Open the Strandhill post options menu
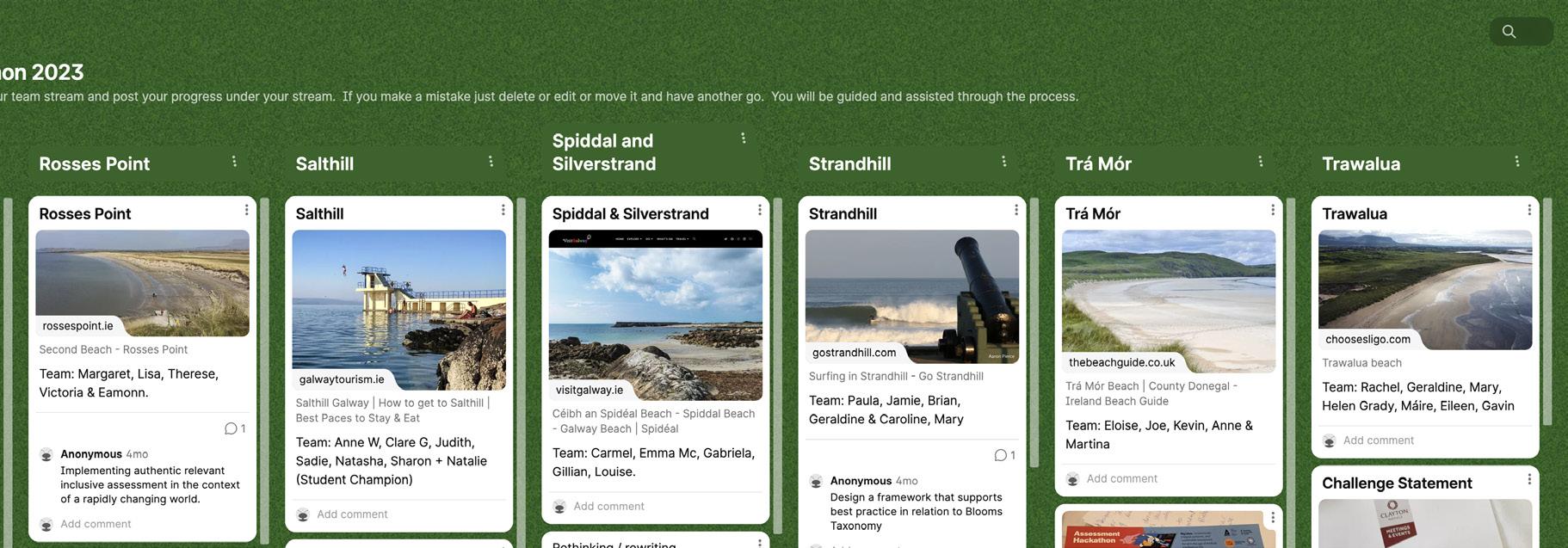This screenshot has width=1568, height=548. [x=1015, y=210]
